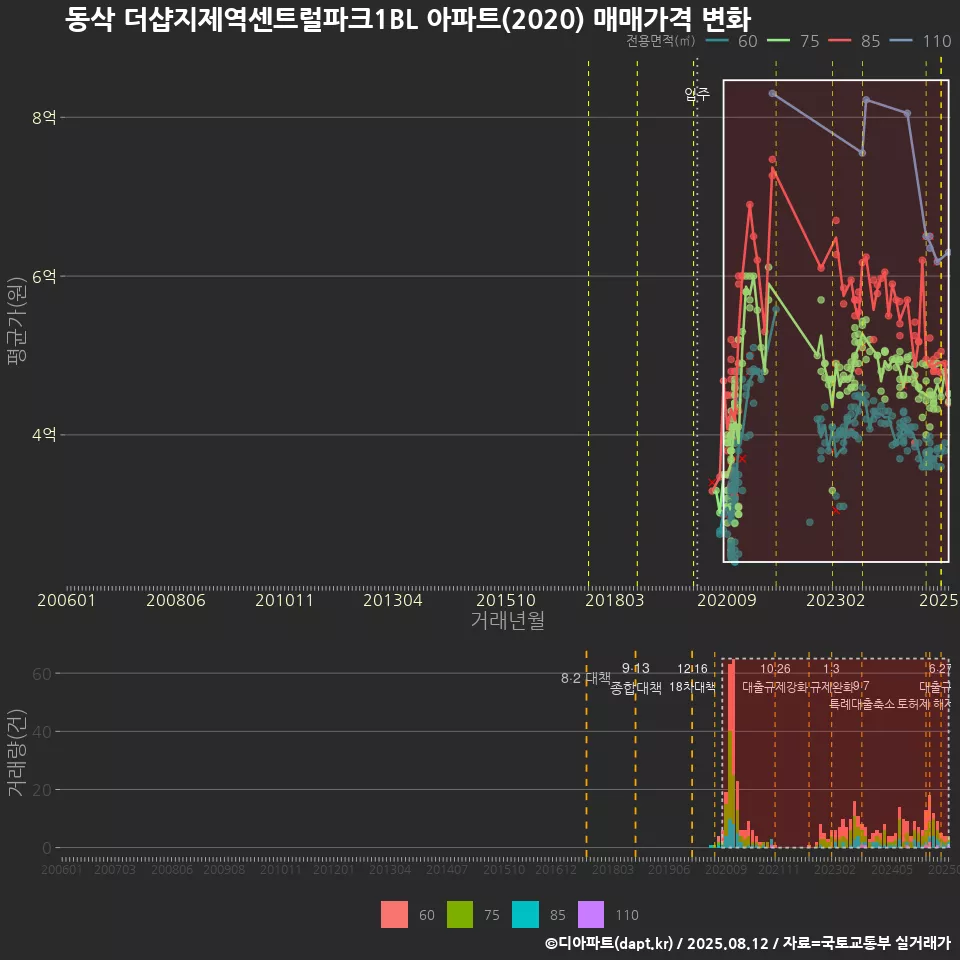
Task: Click the '©디아파트(dapt.kr)' source credit
Action: click(x=609, y=943)
